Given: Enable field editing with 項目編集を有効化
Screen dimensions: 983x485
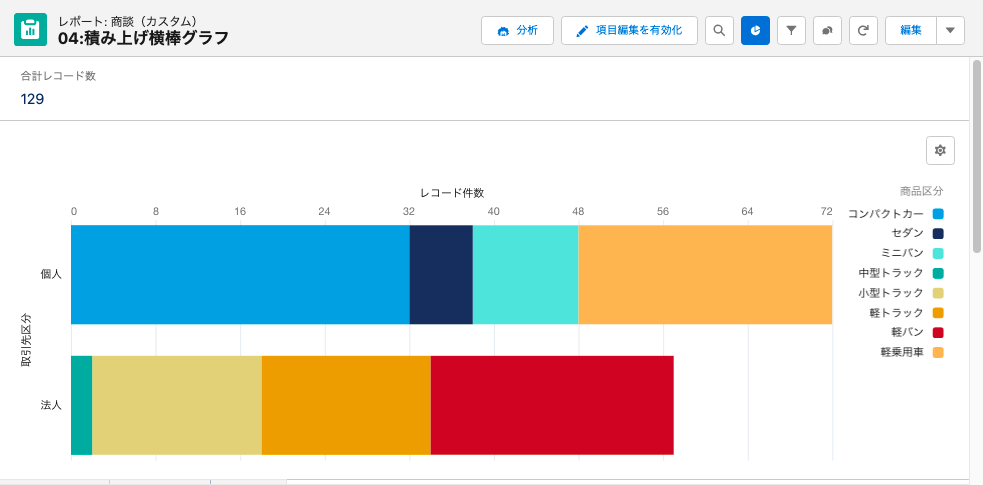Looking at the screenshot, I should 629,30.
